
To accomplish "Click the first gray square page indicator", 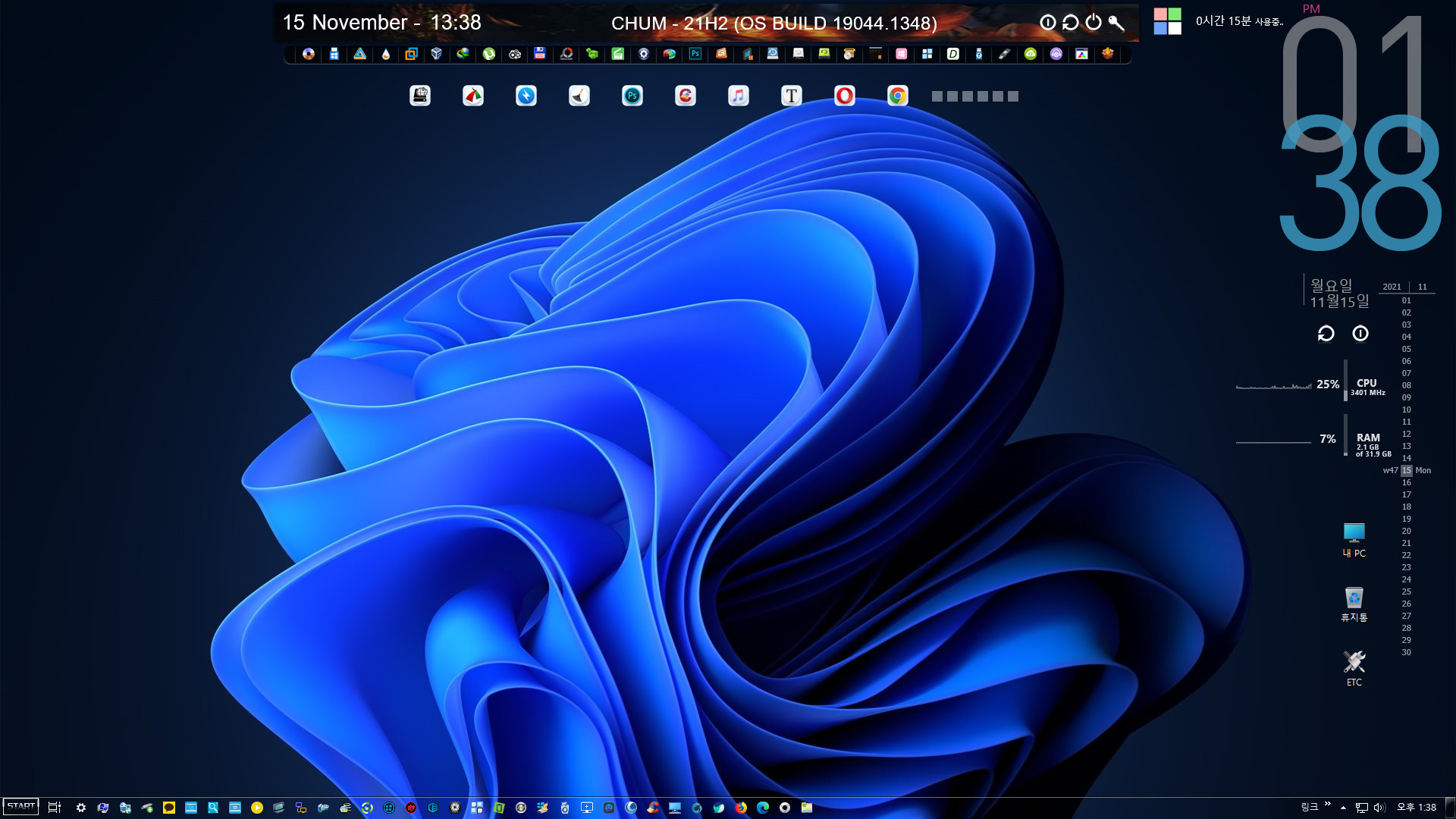I will tap(937, 96).
